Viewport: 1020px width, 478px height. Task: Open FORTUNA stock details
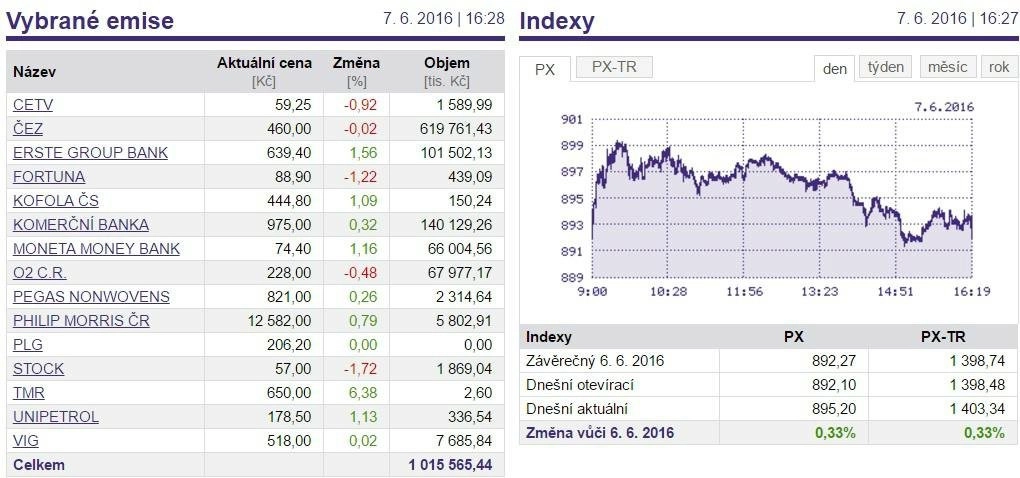coord(49,177)
